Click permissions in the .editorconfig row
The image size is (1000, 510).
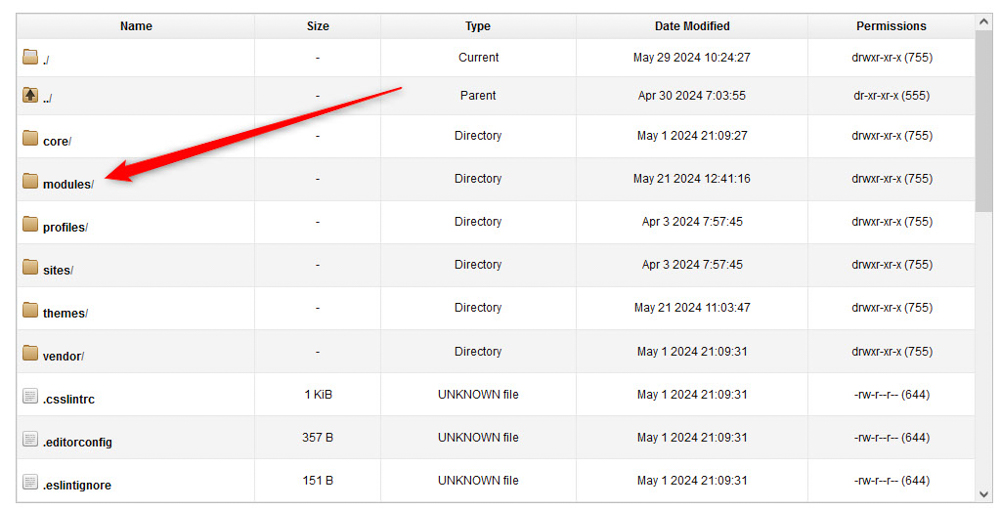click(892, 437)
